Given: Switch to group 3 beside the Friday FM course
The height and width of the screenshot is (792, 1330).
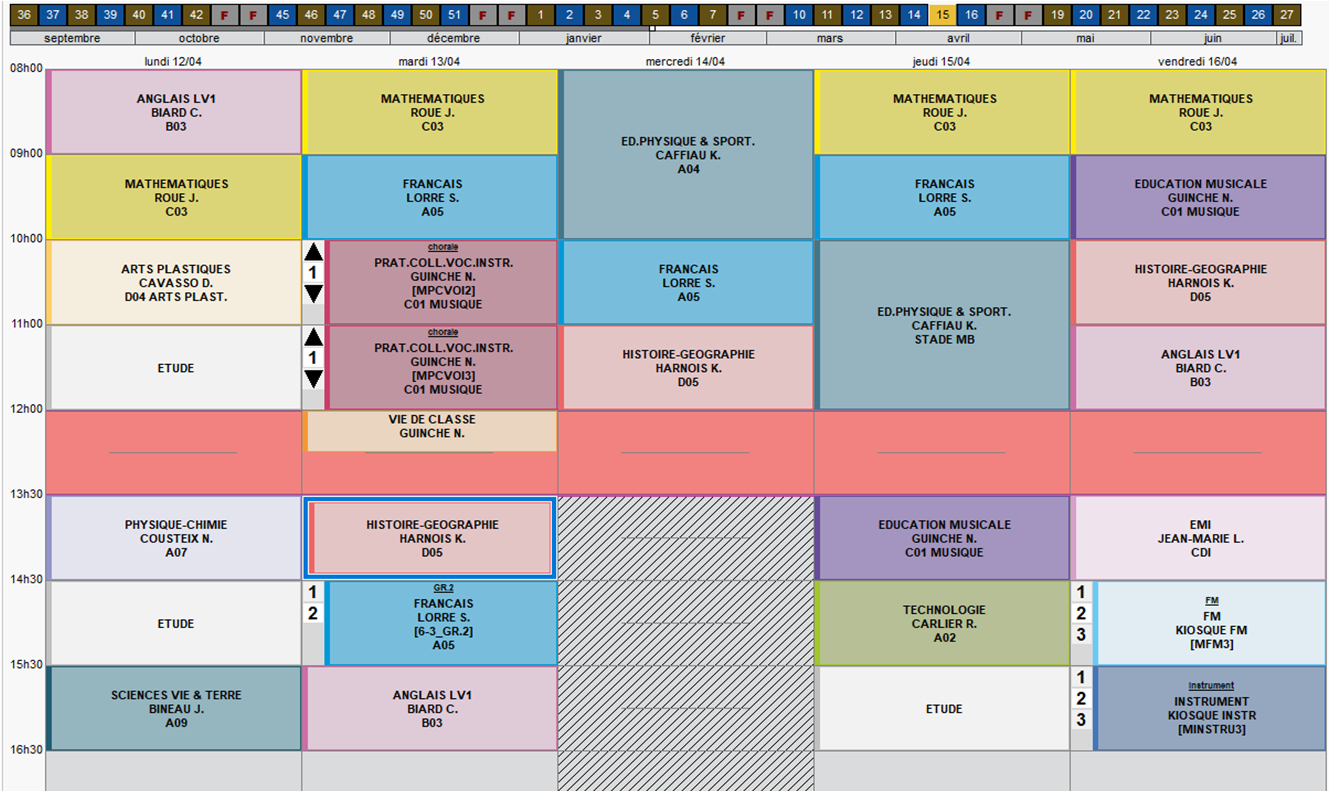Looking at the screenshot, I should pyautogui.click(x=1081, y=635).
